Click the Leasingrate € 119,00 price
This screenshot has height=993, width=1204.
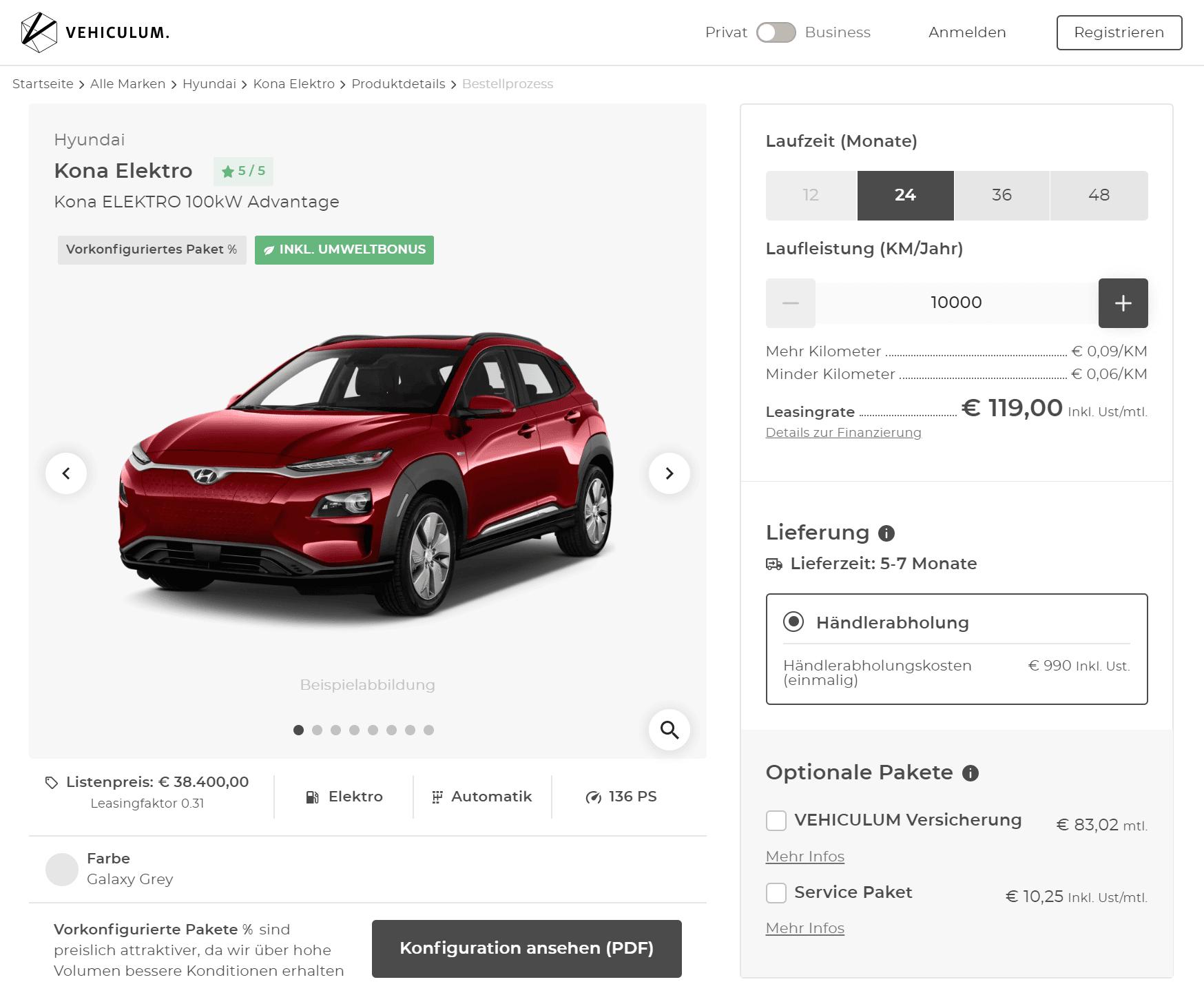pos(1012,408)
